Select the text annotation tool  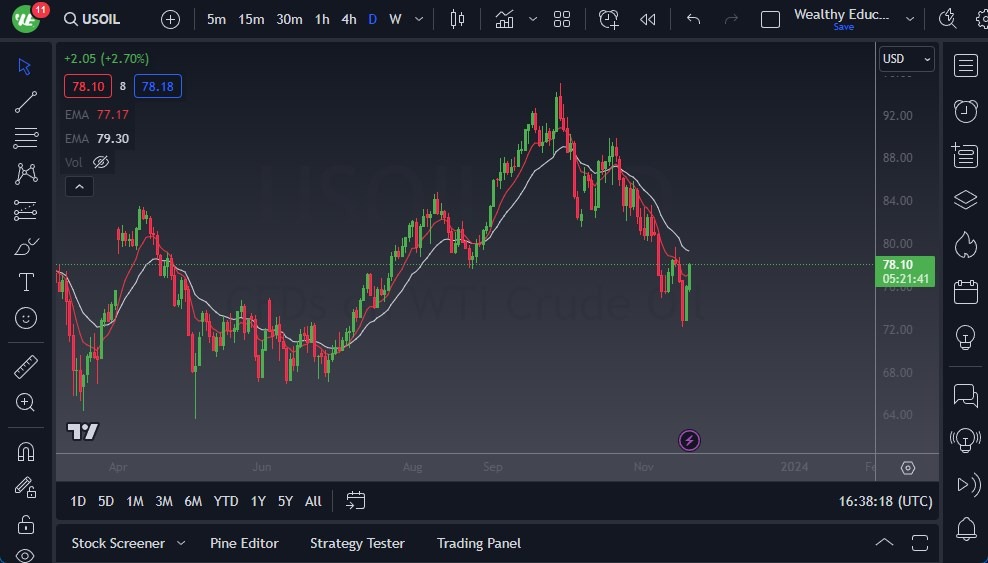[26, 282]
